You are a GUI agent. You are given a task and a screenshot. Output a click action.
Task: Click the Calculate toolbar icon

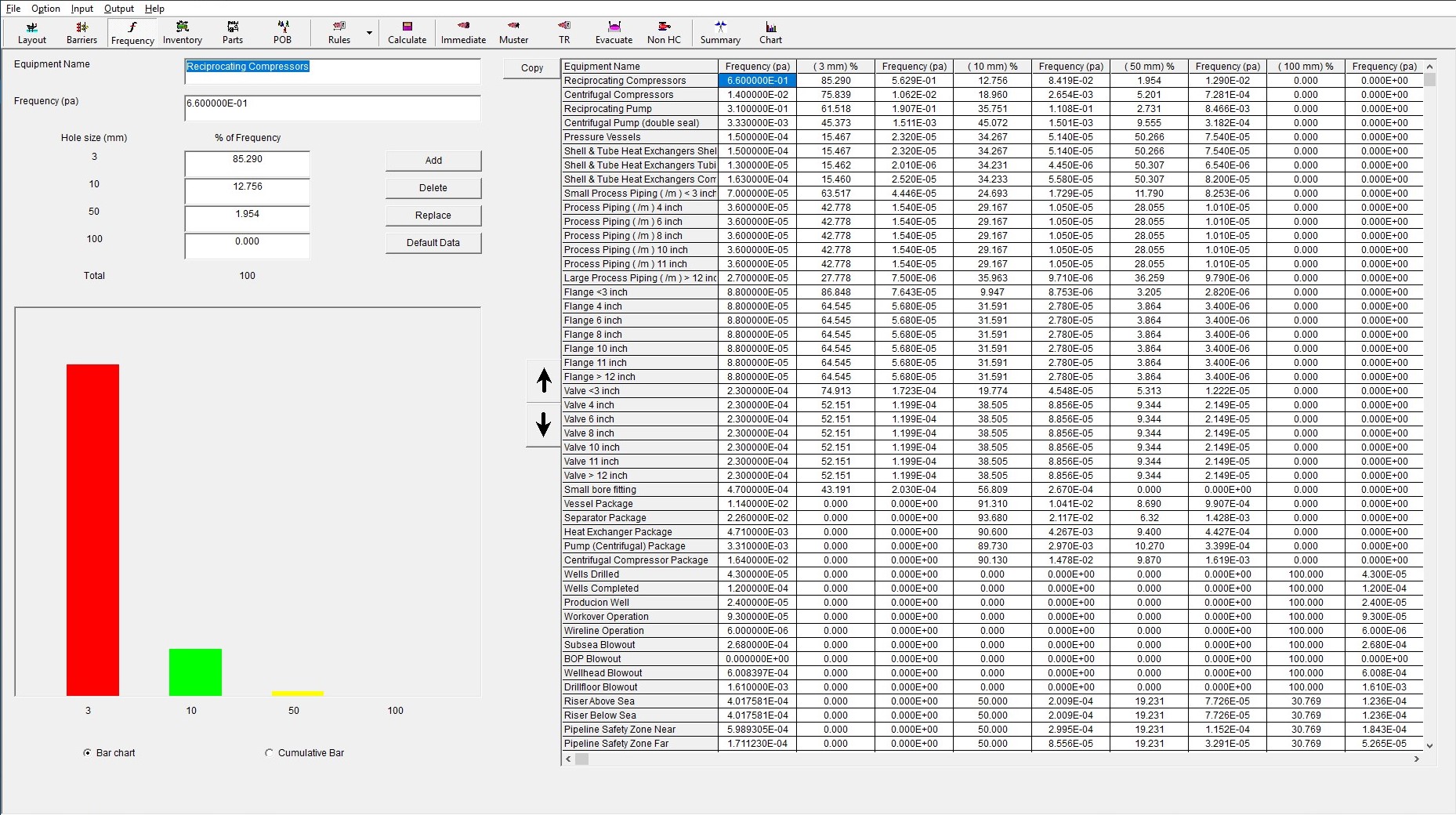click(x=407, y=33)
